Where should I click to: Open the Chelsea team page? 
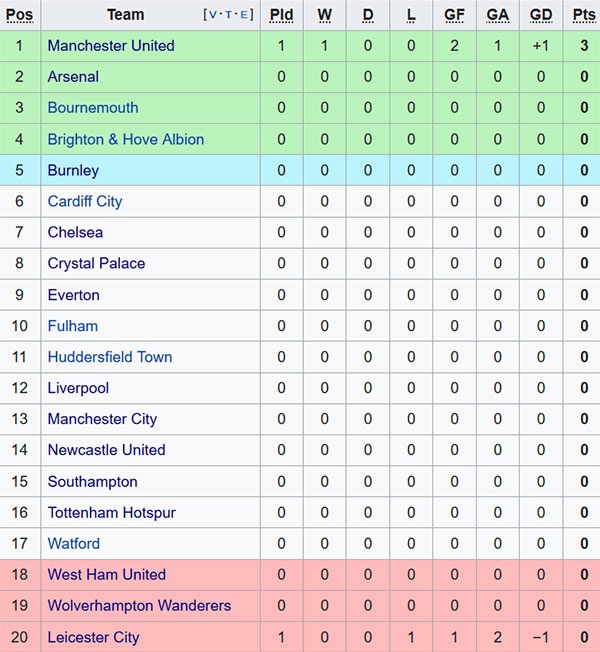(x=75, y=232)
